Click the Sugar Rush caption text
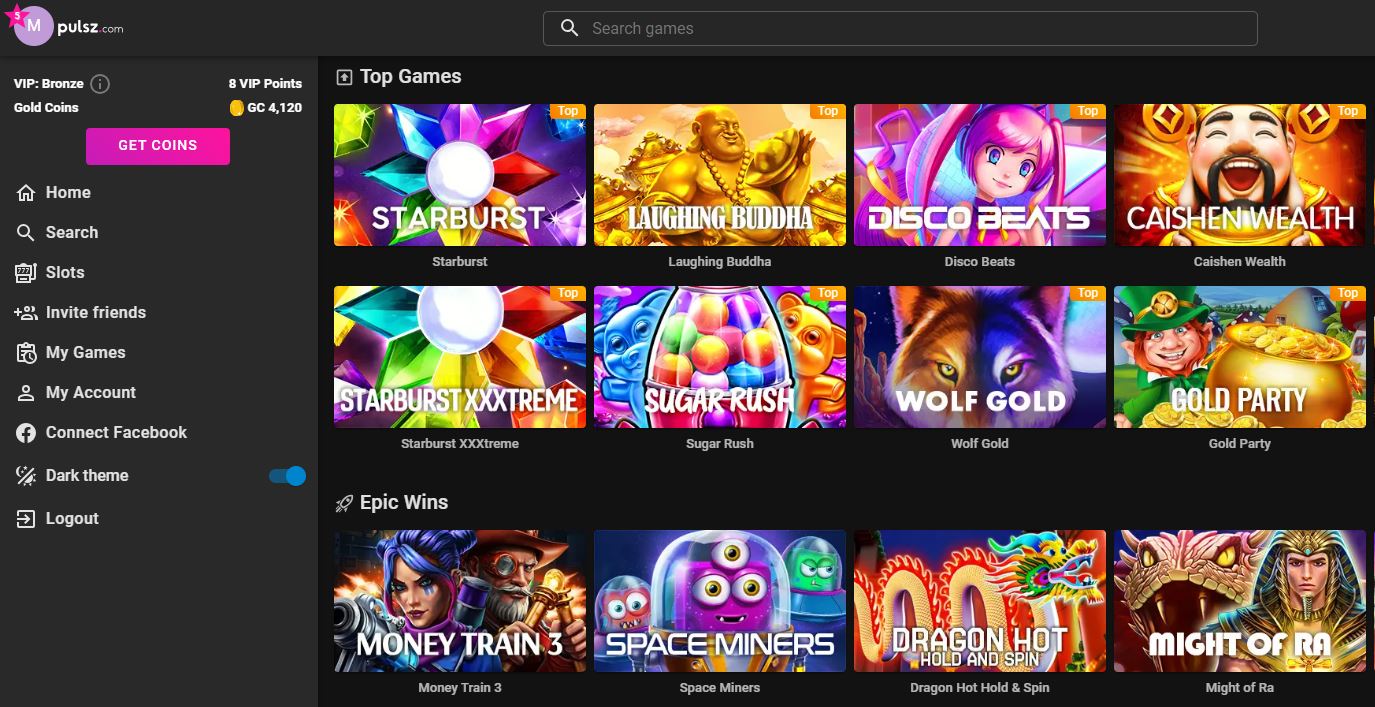This screenshot has height=707, width=1375. click(720, 444)
